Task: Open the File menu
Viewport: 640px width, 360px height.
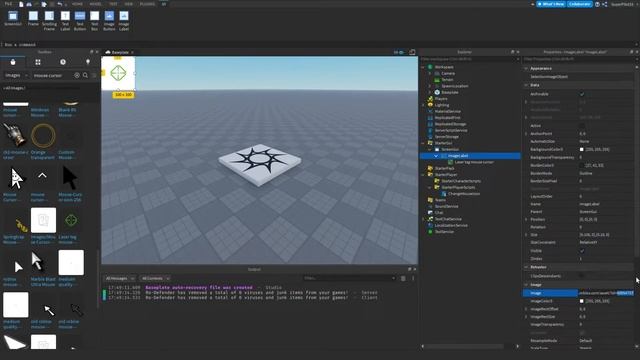Action: click(8, 4)
